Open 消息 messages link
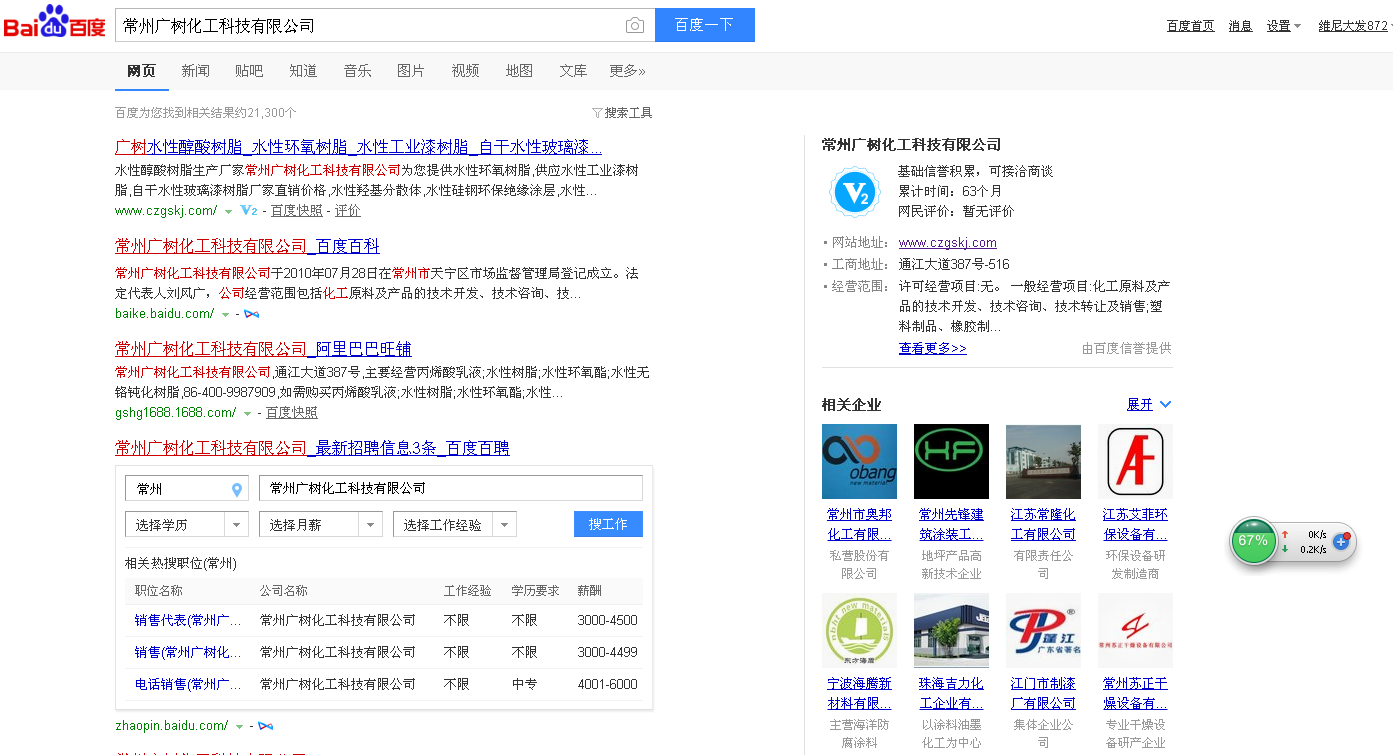Screen dimensions: 1393x755 click(x=1240, y=26)
